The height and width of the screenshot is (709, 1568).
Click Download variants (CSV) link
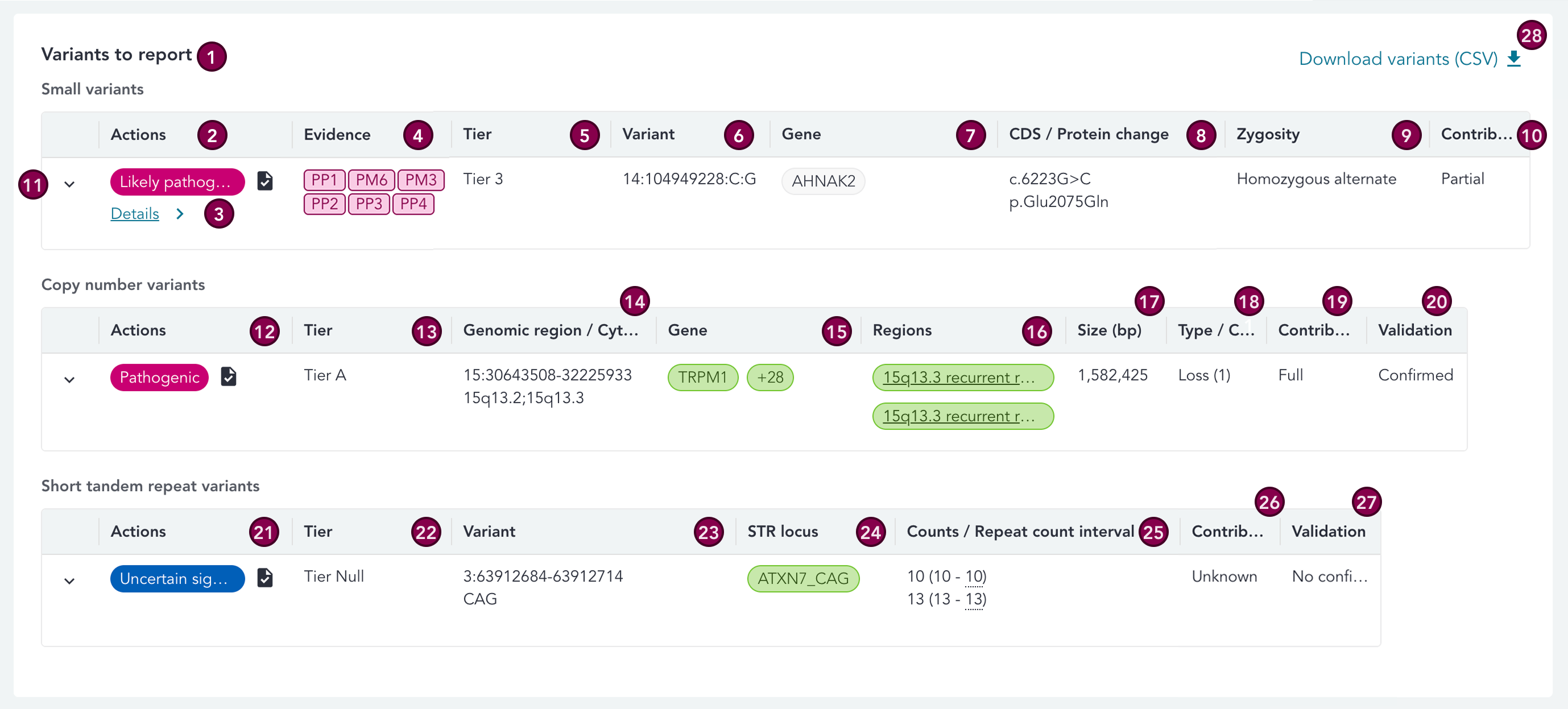pos(1397,59)
